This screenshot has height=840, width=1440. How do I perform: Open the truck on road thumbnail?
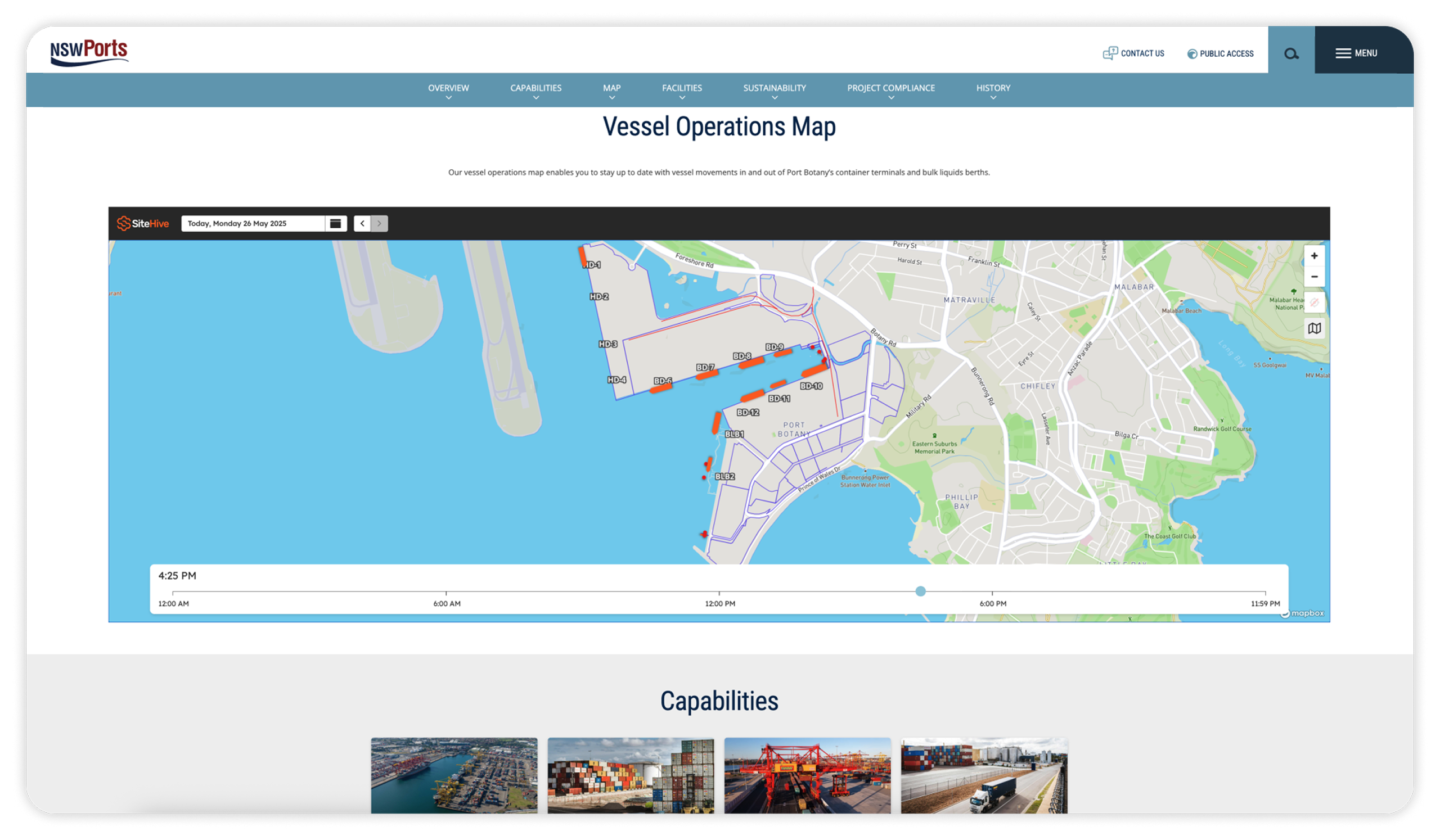point(984,775)
